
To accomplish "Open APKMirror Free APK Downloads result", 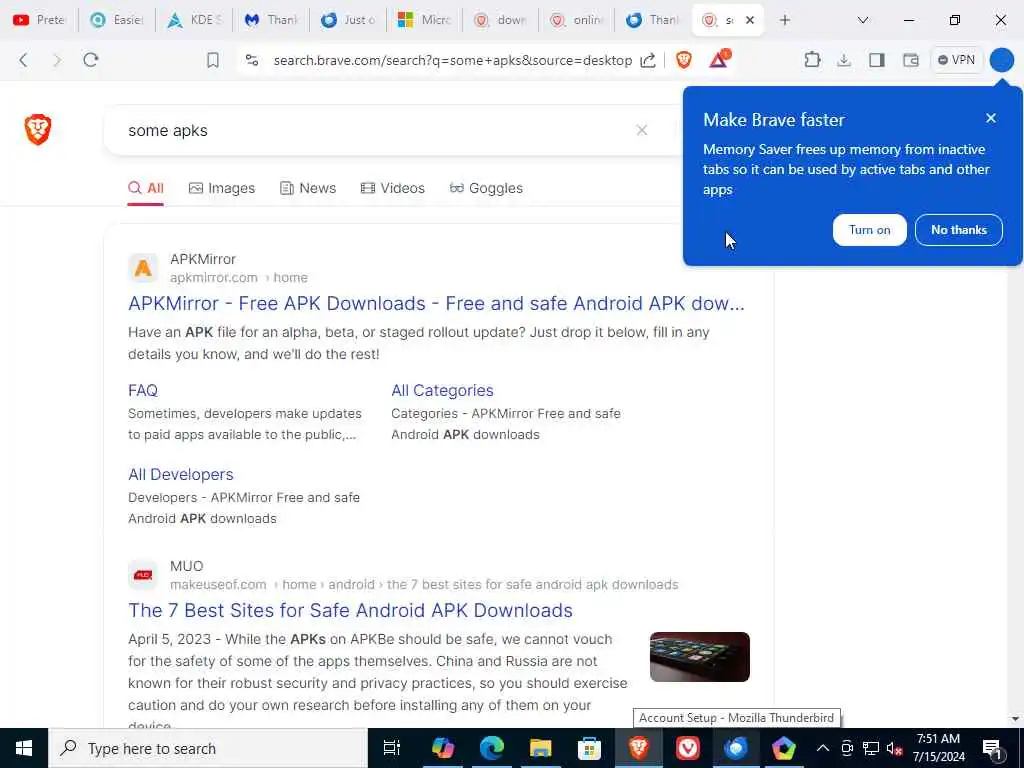I will click(436, 304).
